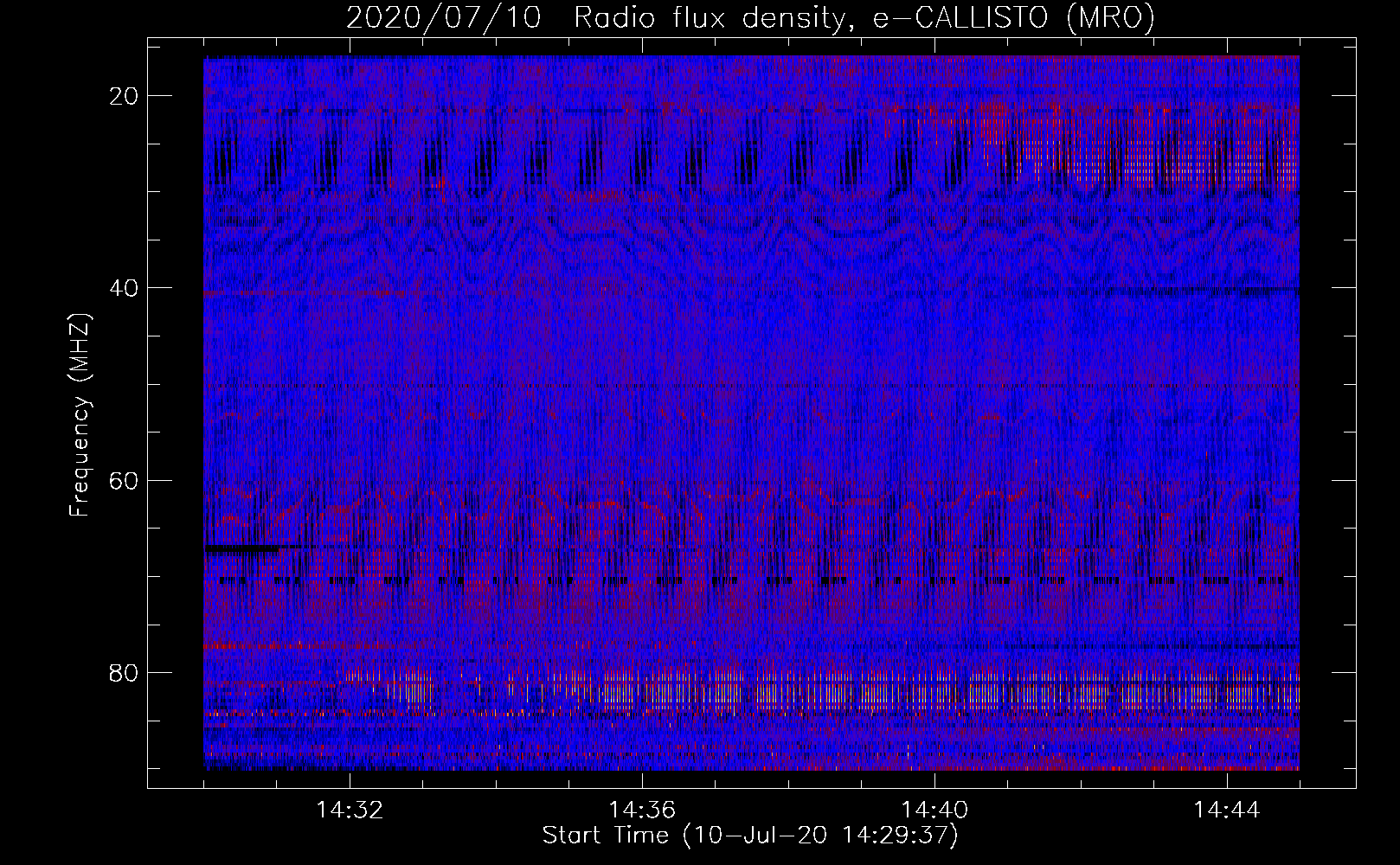Viewport: 1400px width, 865px height.
Task: Click the 14:44 time tick label
Action: point(1227,811)
